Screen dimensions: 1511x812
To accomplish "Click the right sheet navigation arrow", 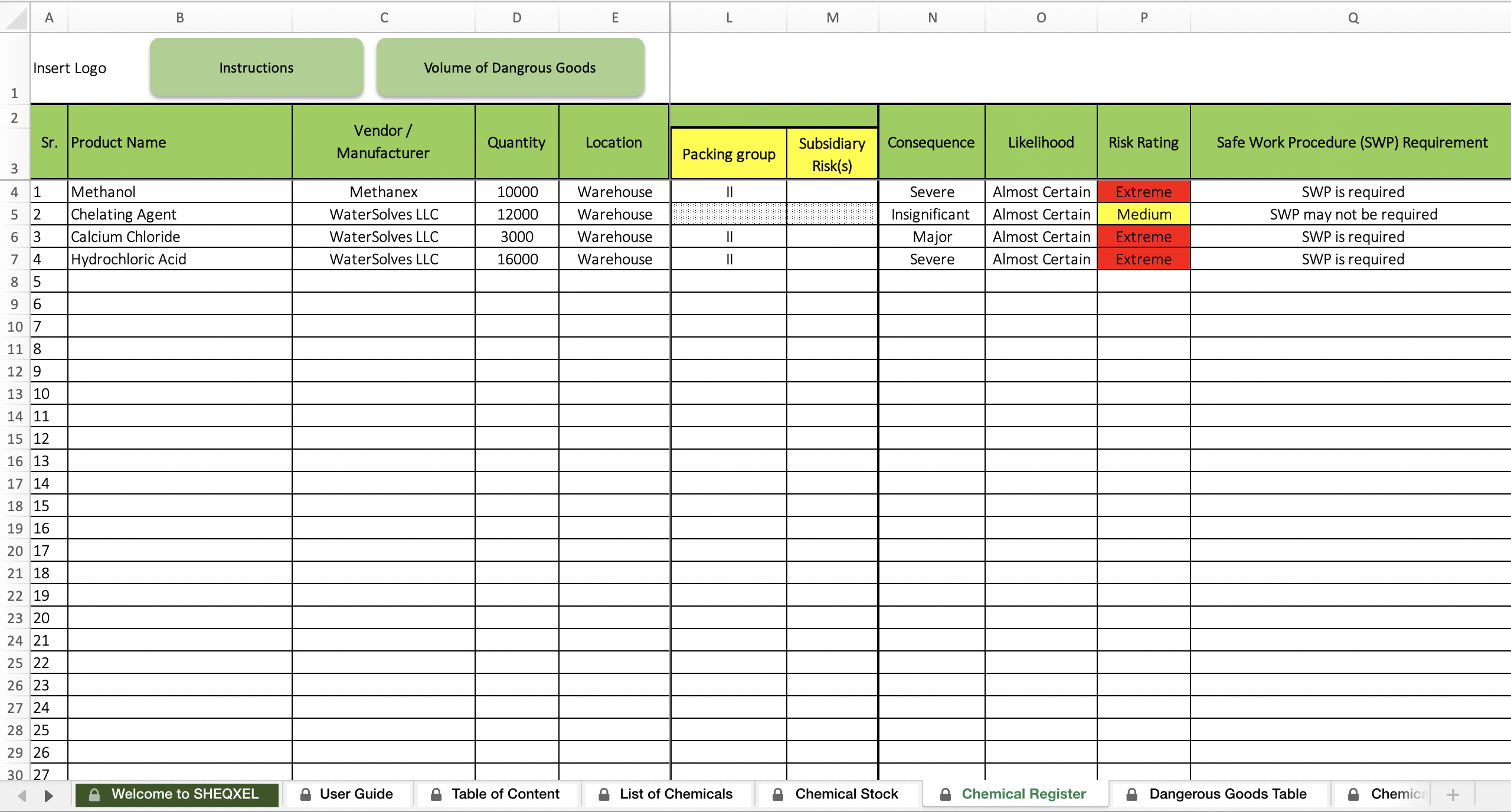I will click(49, 794).
